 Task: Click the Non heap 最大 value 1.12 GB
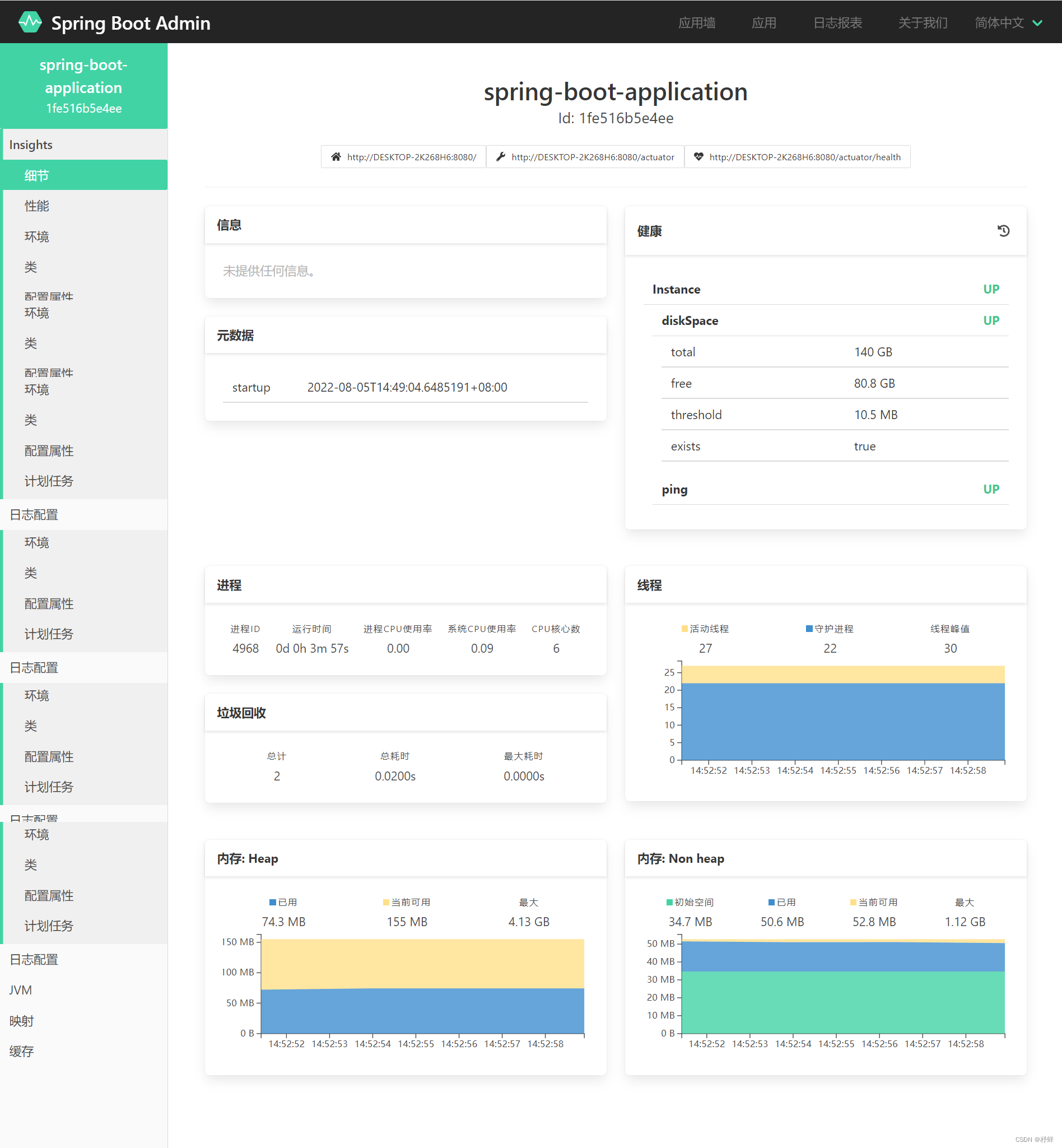point(965,922)
